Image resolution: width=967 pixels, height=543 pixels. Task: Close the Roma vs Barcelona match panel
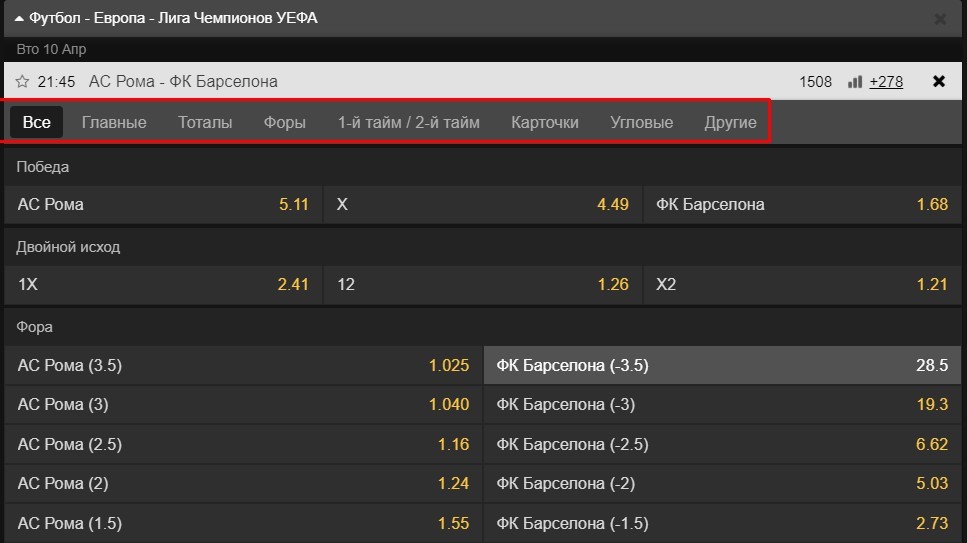pos(939,81)
